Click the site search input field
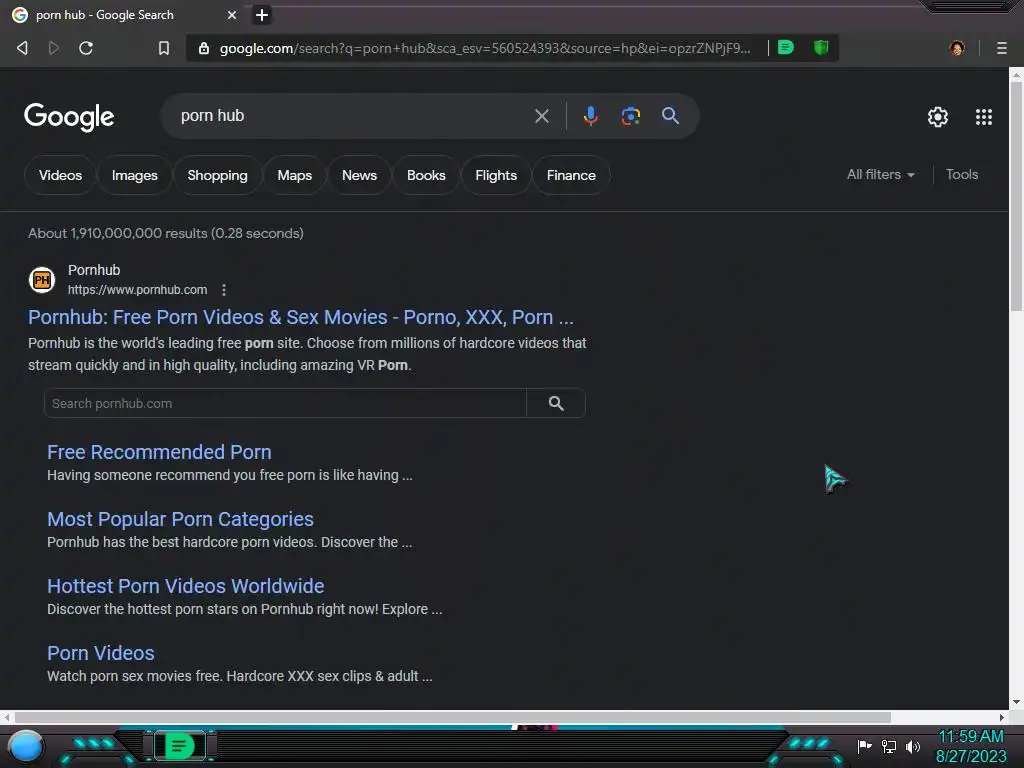Screen dimensions: 1024x768 285,404
